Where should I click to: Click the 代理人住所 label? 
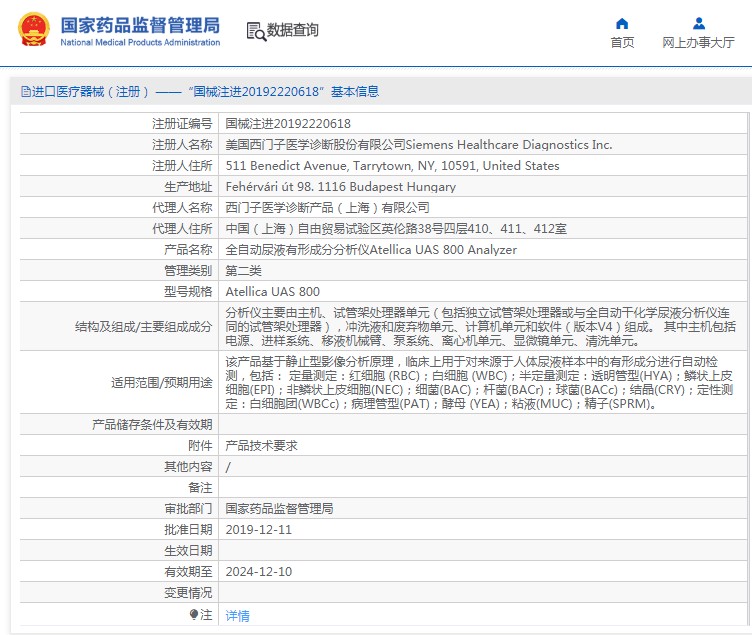[182, 229]
